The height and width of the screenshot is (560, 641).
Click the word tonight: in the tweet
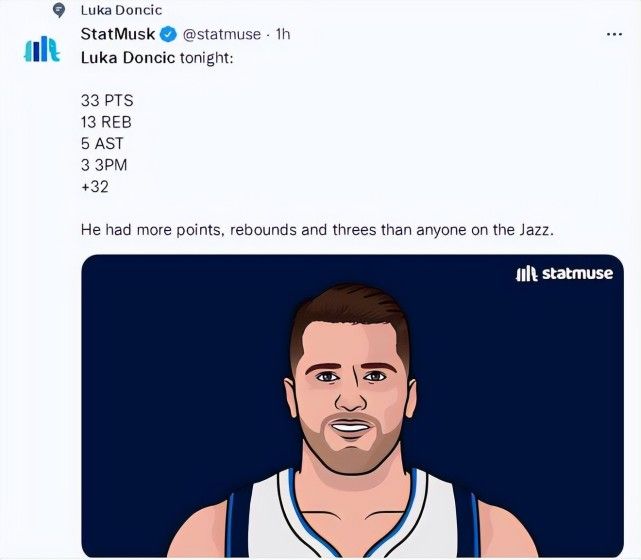pyautogui.click(x=206, y=57)
